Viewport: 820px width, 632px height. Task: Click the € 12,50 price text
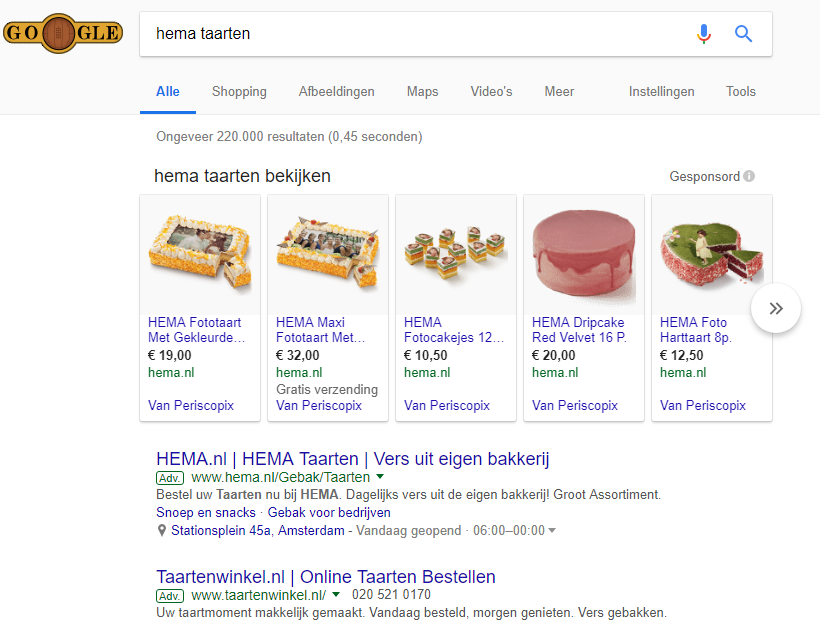tap(681, 355)
